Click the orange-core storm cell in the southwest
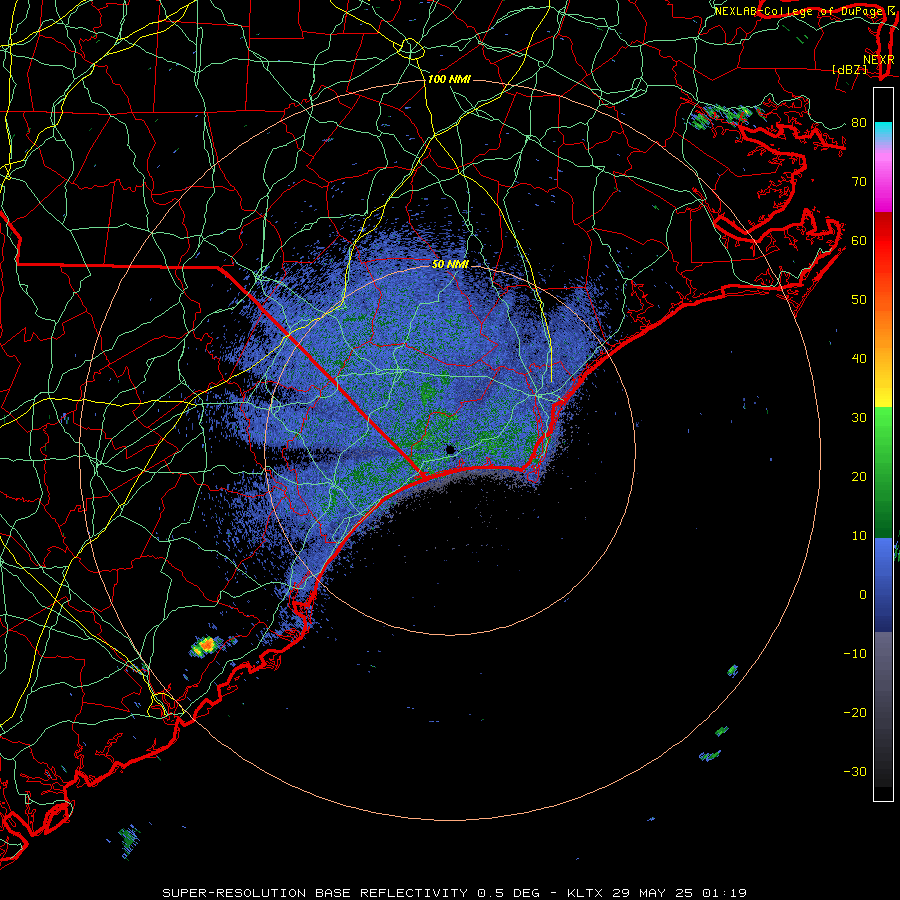 [205, 646]
